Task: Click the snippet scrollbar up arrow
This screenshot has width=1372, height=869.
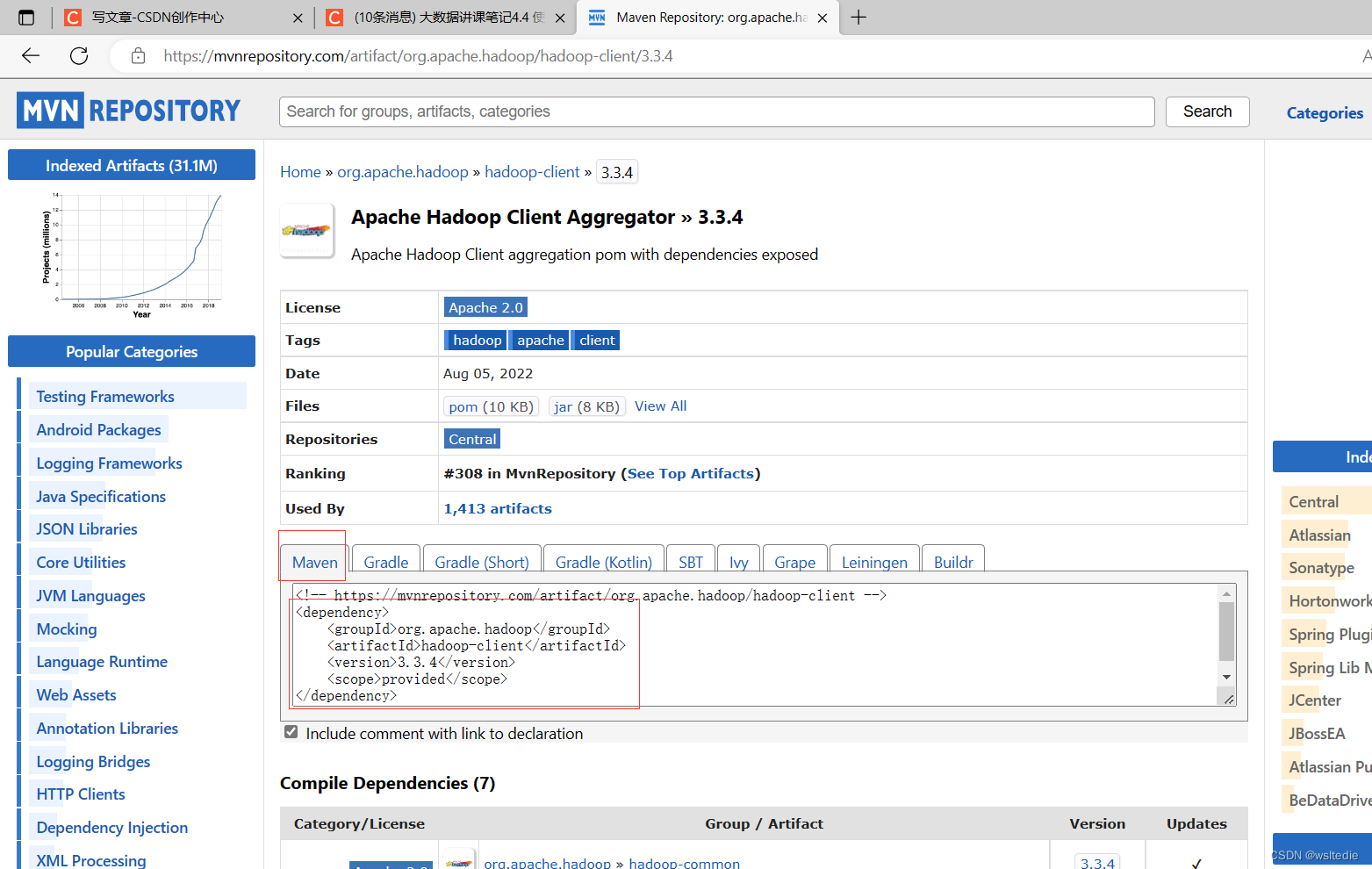Action: (x=1226, y=594)
